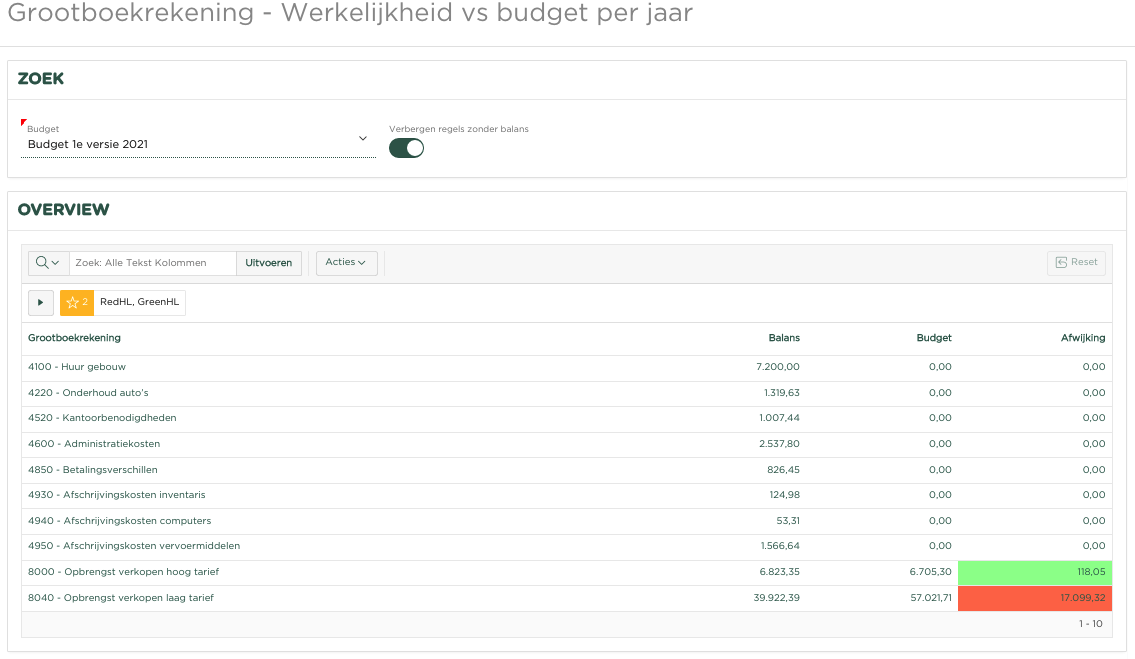This screenshot has height=659, width=1135.
Task: Toggle Verbergen regels zonder balans switch
Action: pyautogui.click(x=406, y=148)
